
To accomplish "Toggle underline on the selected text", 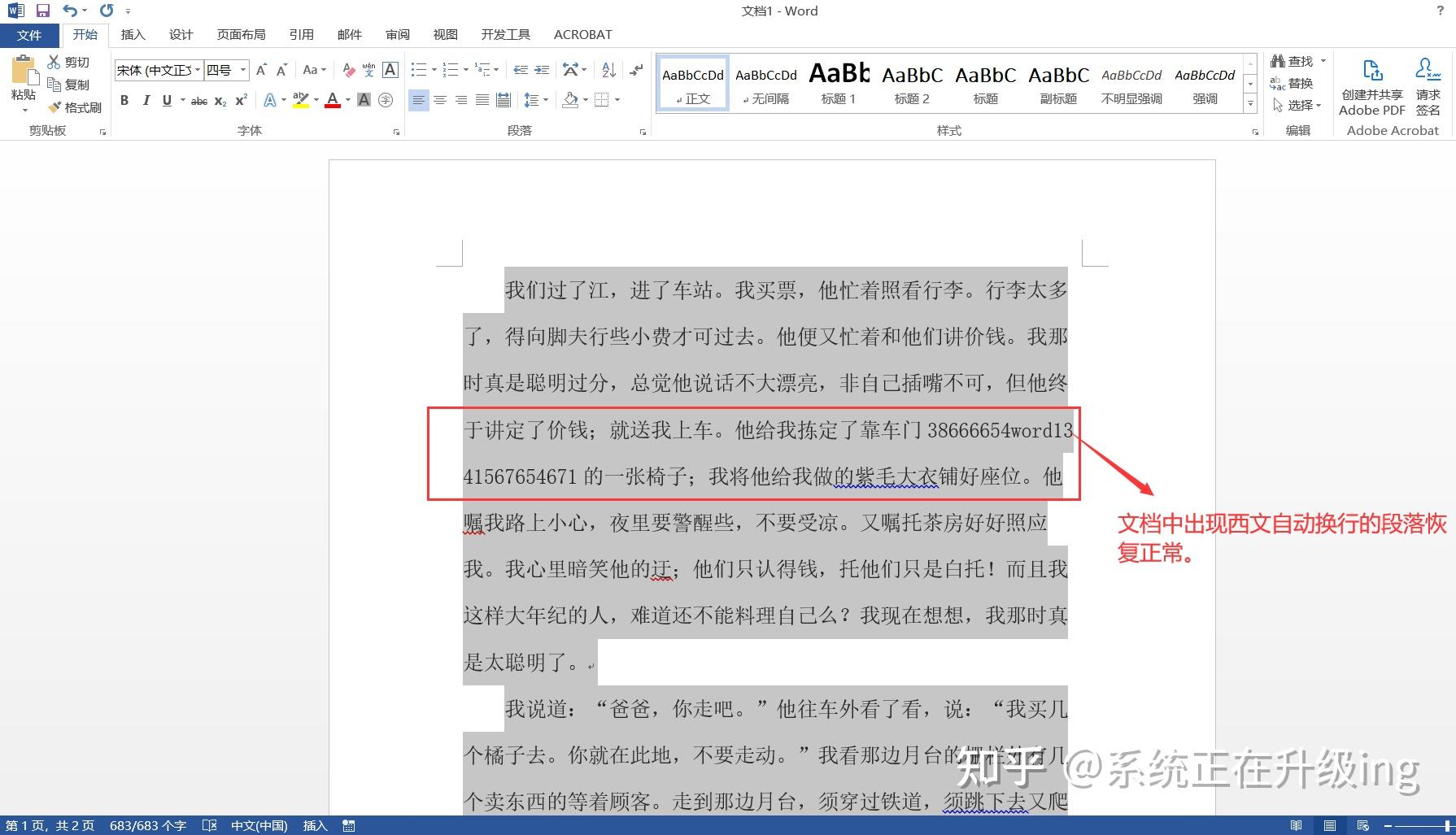I will pos(167,100).
